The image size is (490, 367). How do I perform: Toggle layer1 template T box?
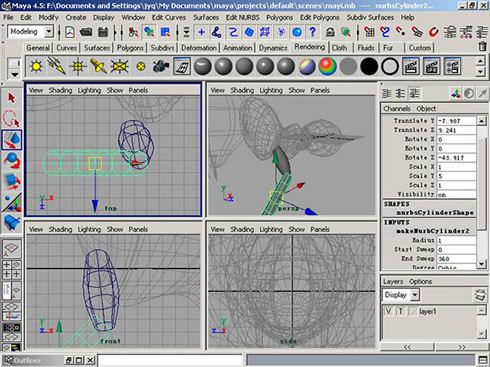pos(401,311)
